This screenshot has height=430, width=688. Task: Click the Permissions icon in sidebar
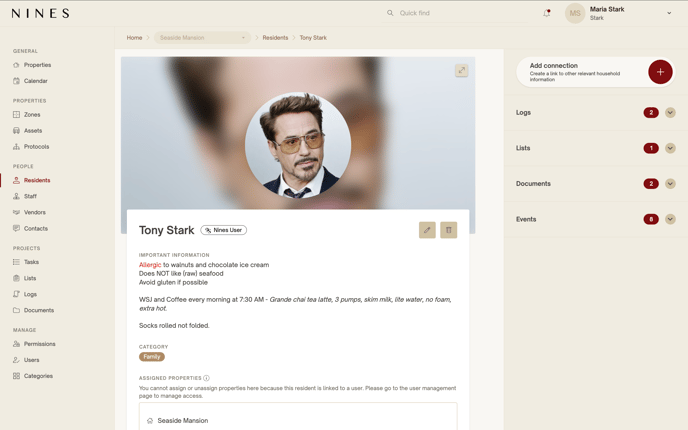tap(16, 344)
